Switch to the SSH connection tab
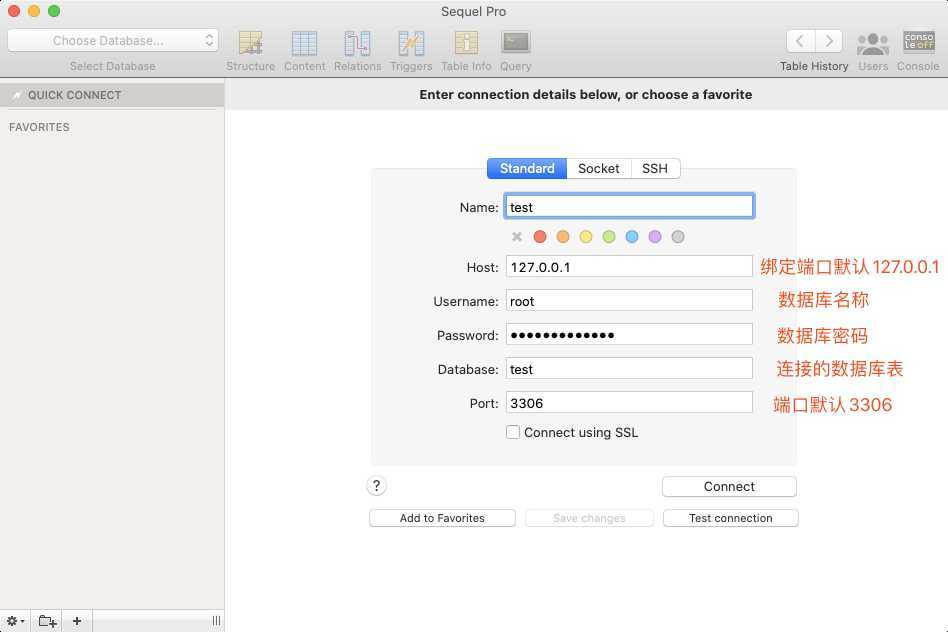This screenshot has width=948, height=632. (655, 168)
